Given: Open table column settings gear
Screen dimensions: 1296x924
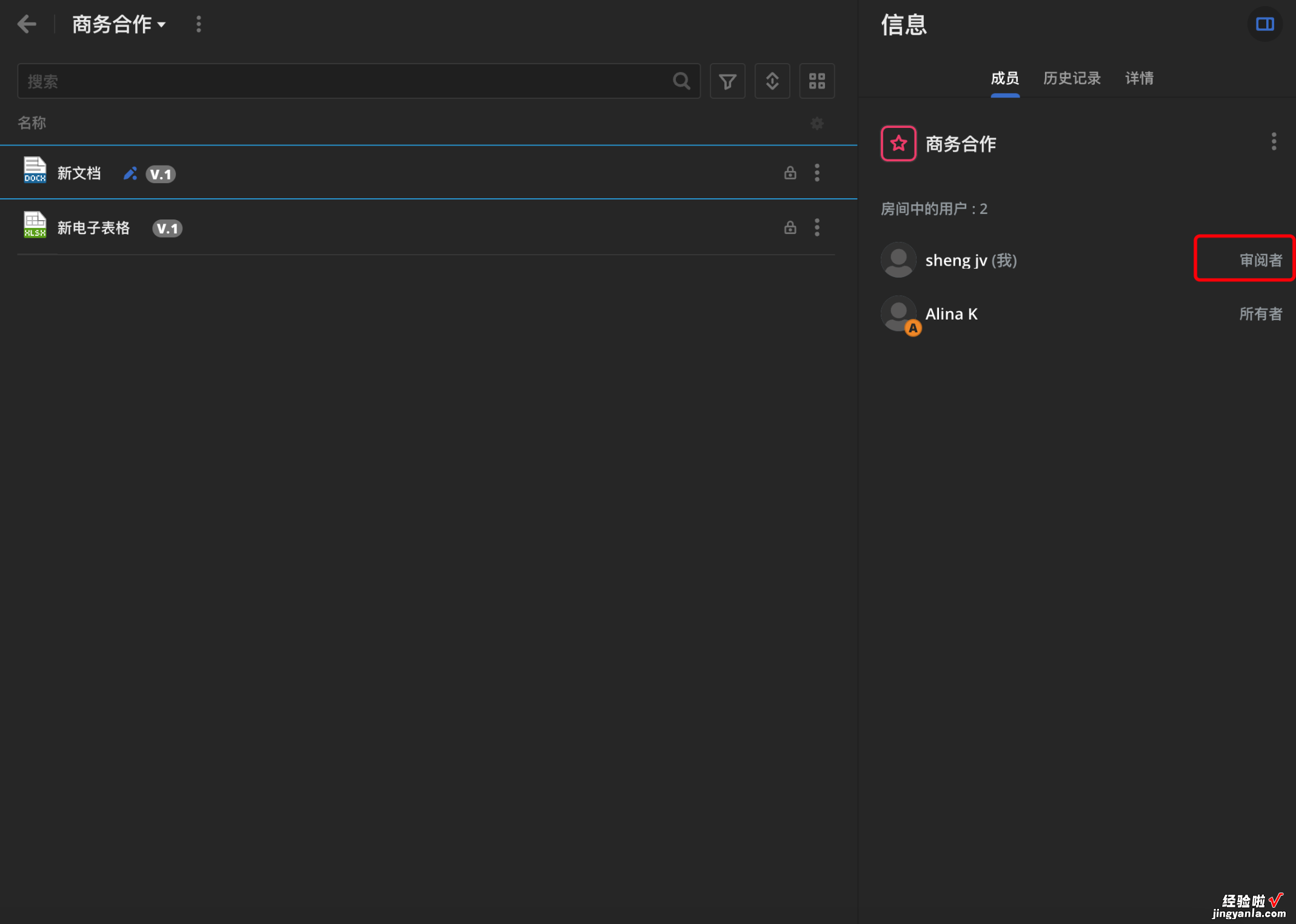Looking at the screenshot, I should [x=817, y=124].
